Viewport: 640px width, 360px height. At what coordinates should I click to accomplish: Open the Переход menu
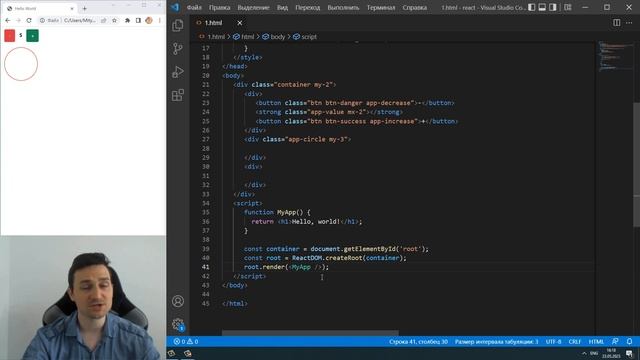click(307, 7)
